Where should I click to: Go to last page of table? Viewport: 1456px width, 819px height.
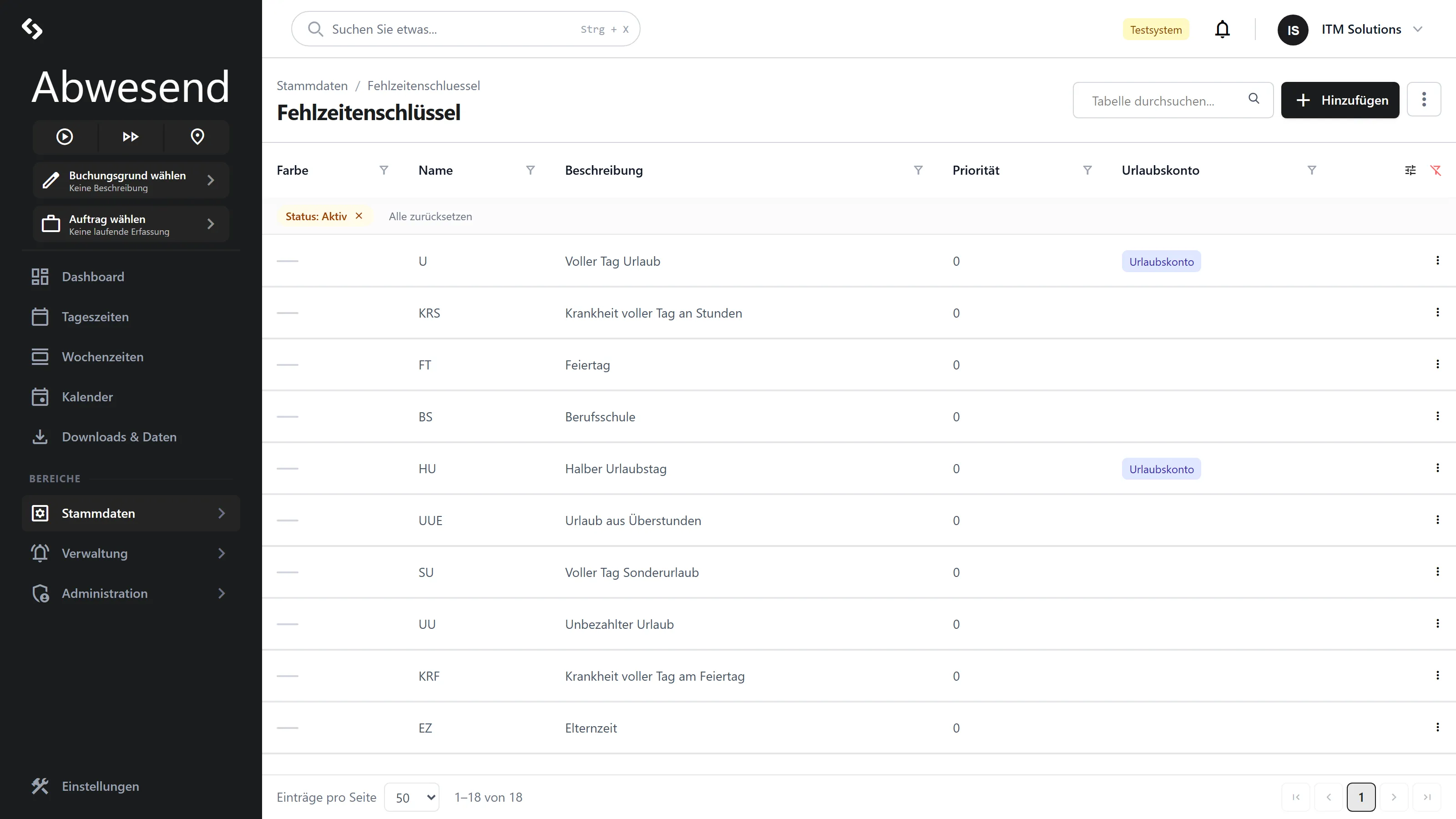(1426, 797)
